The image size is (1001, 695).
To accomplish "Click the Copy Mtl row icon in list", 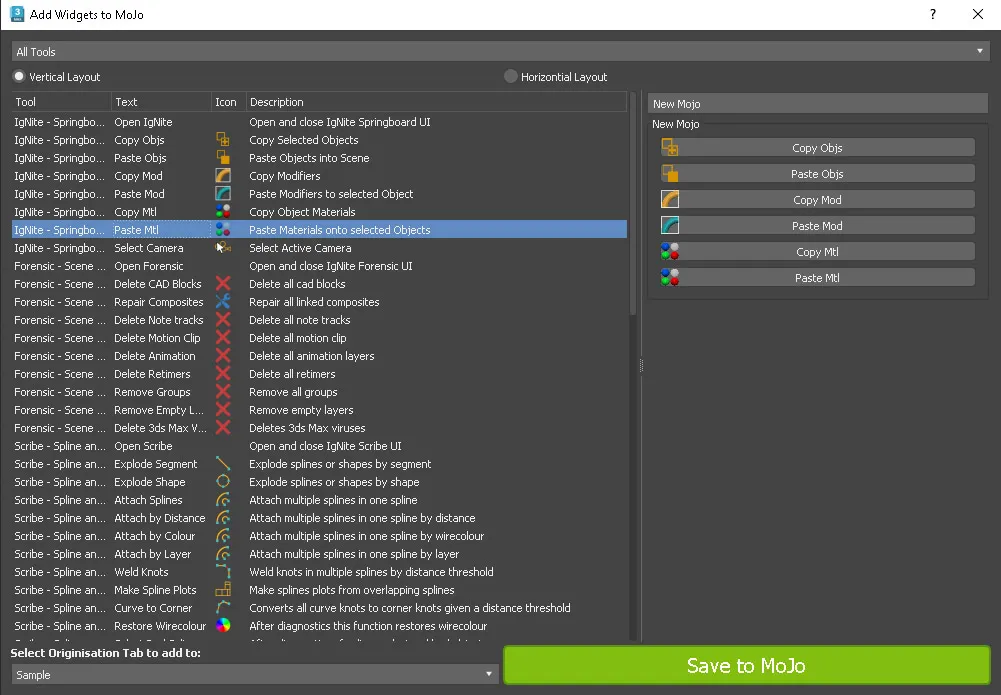I will (223, 211).
